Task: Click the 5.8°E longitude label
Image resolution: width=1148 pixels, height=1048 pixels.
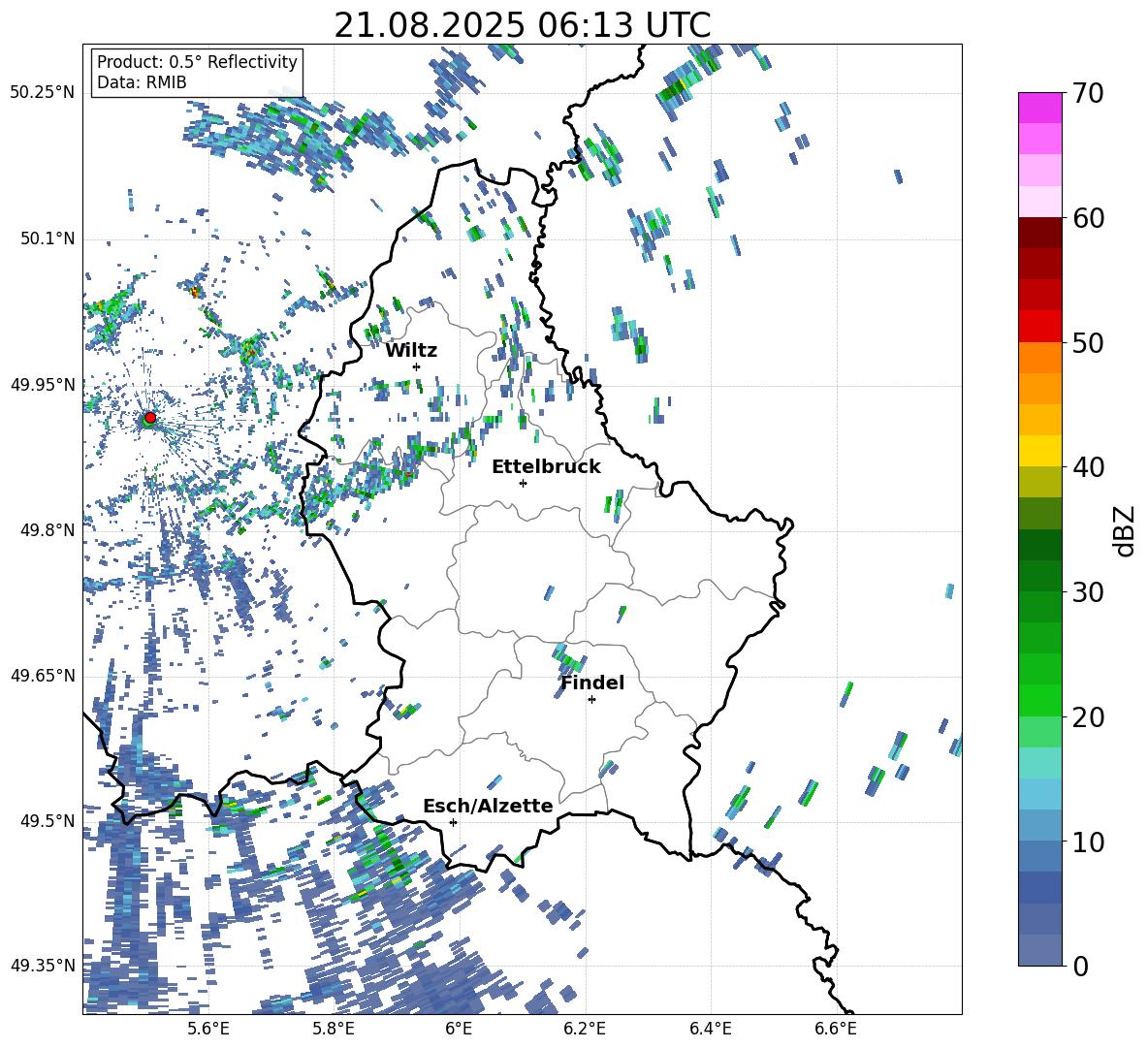Action: (334, 1029)
